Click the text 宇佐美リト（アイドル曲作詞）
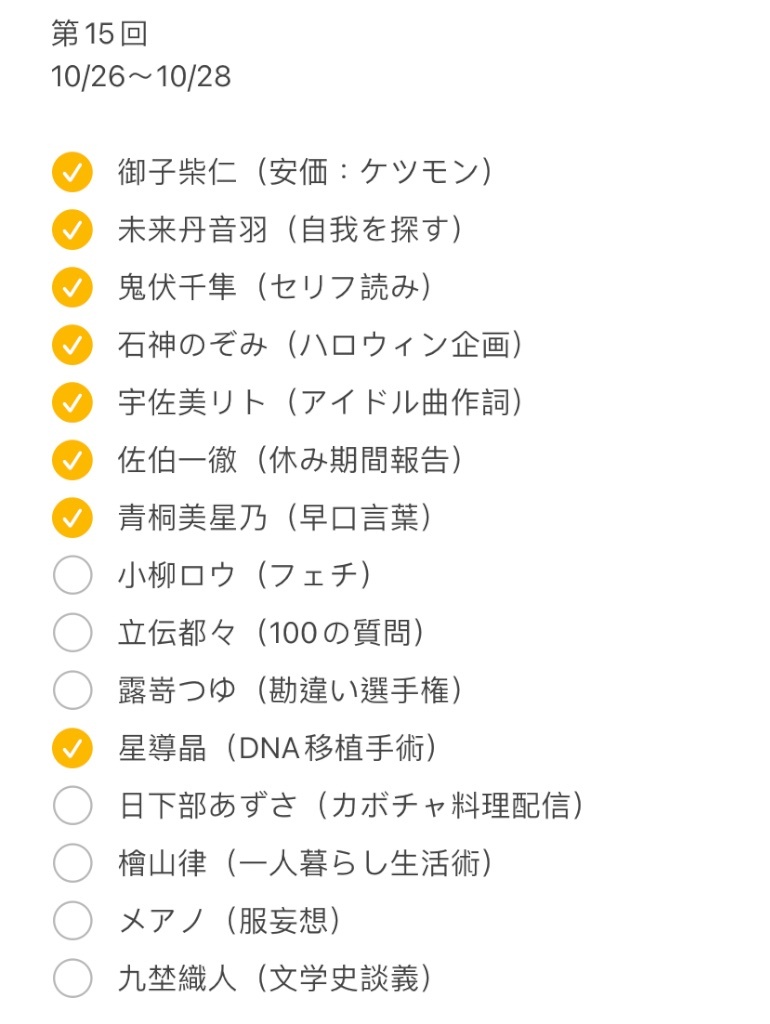Image resolution: width=770 pixels, height=1024 pixels. tap(320, 402)
